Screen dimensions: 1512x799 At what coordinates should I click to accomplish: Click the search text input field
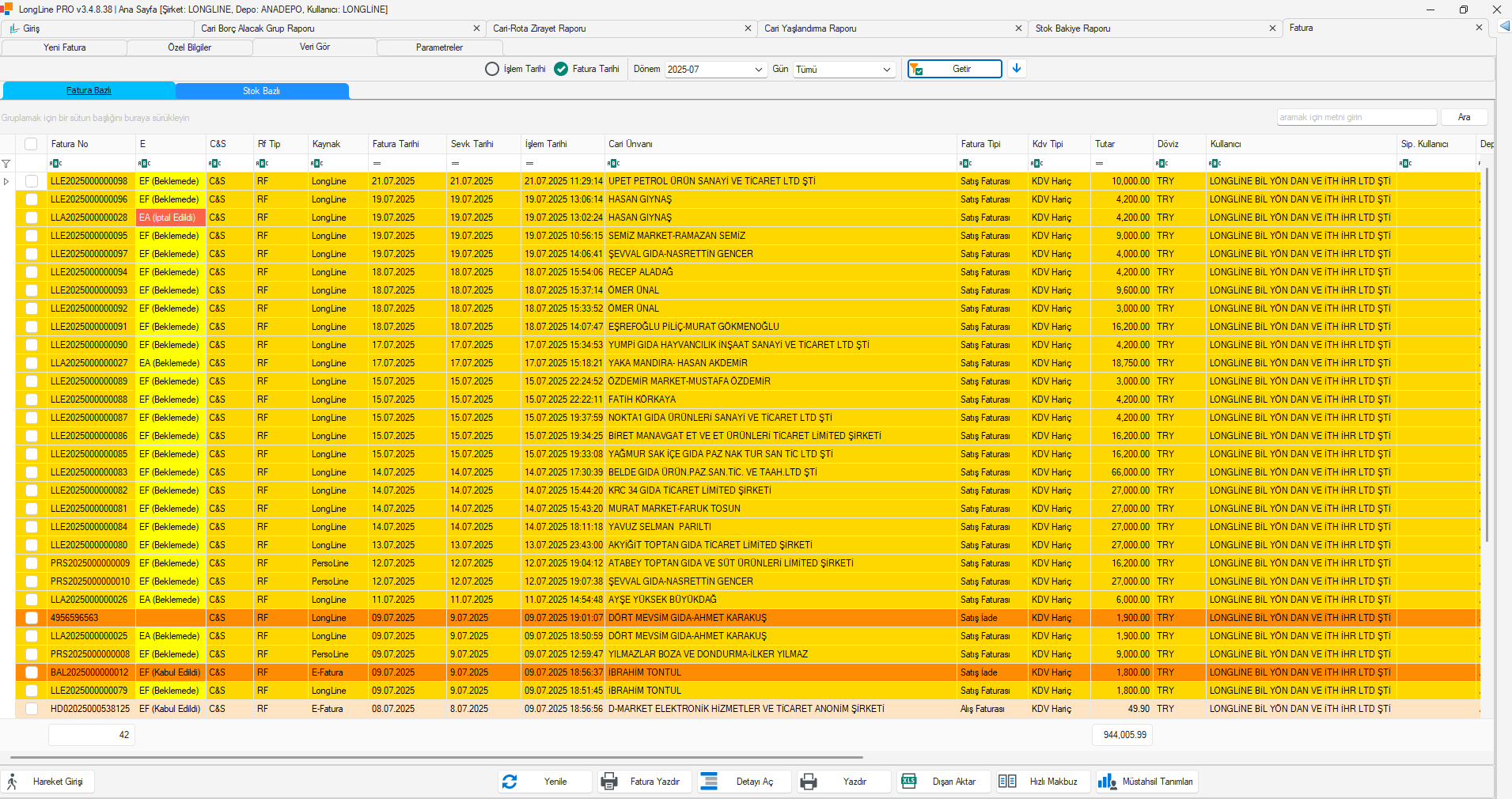pyautogui.click(x=1357, y=117)
